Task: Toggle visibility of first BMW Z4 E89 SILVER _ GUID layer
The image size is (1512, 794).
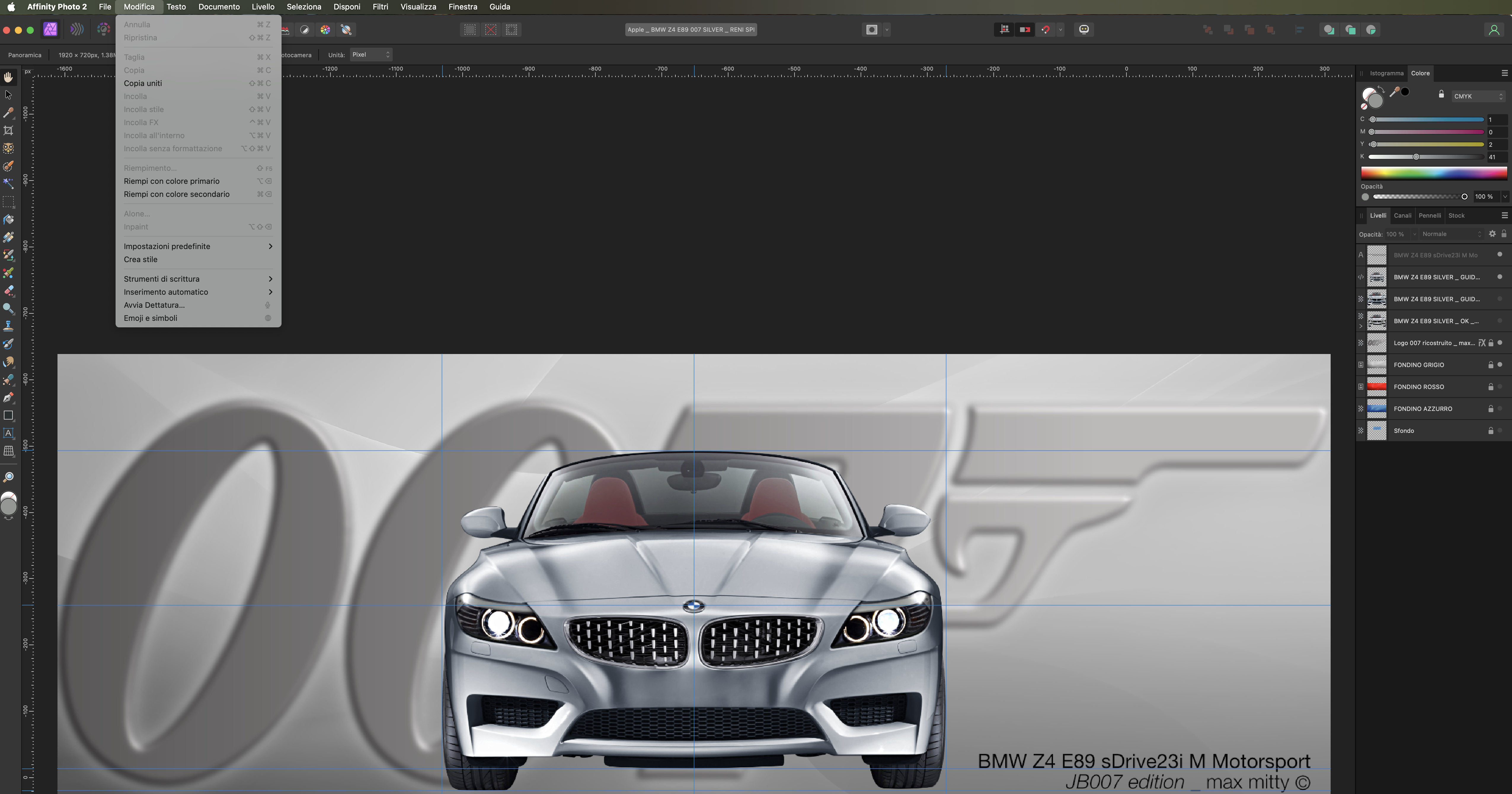Action: 1500,277
